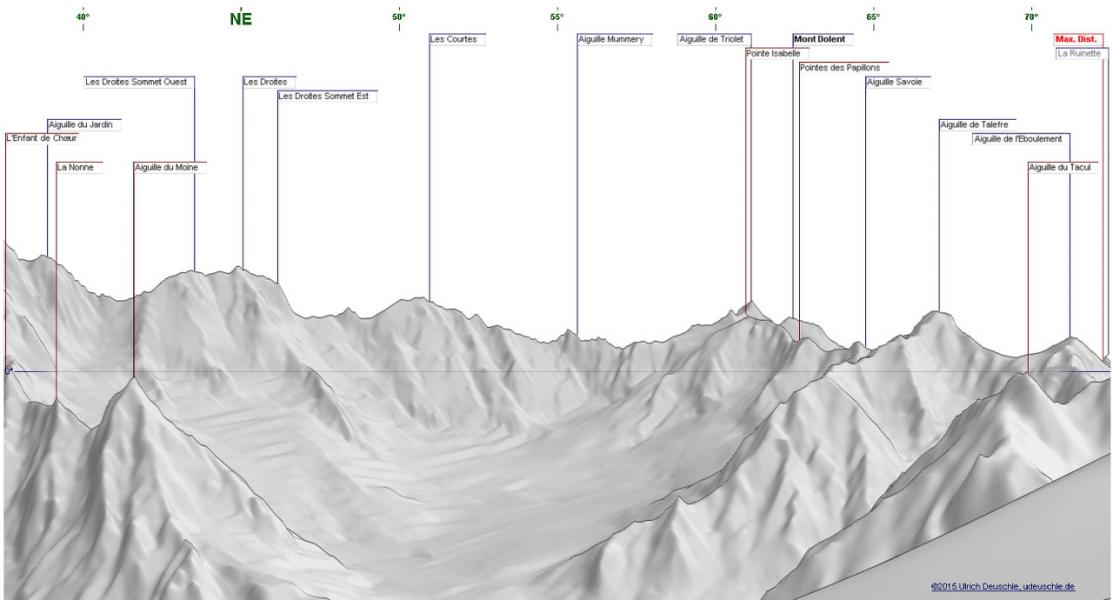Select the Aiguille de l'Eboulement label
Screen dimensions: 1113x600
tap(1018, 139)
